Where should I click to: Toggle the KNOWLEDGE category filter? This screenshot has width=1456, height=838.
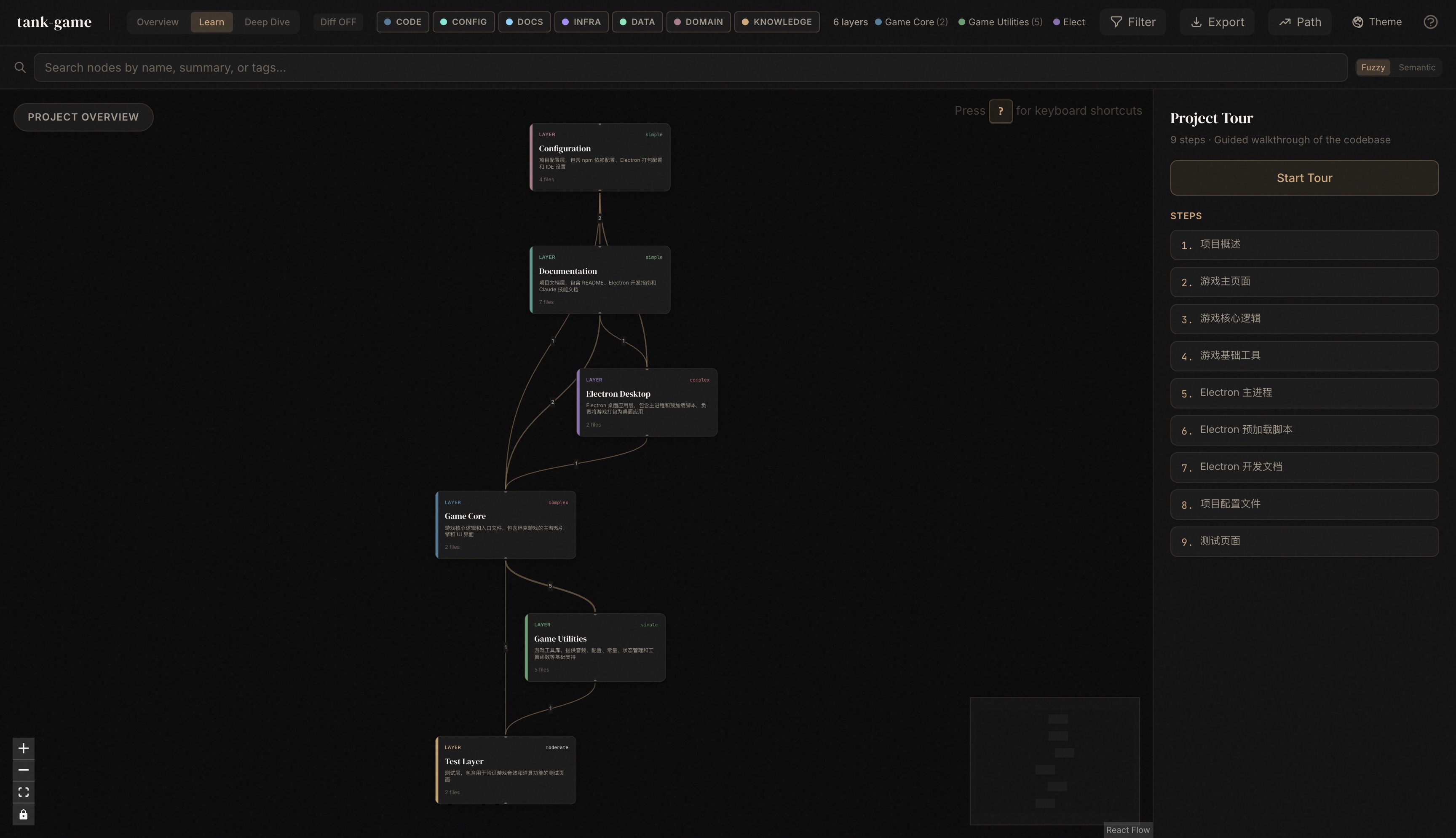point(776,22)
